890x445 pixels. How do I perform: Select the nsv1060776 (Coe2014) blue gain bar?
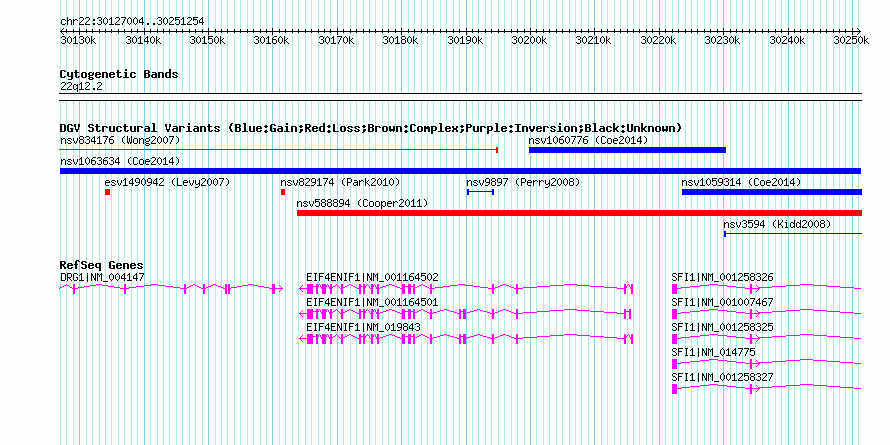coord(627,150)
